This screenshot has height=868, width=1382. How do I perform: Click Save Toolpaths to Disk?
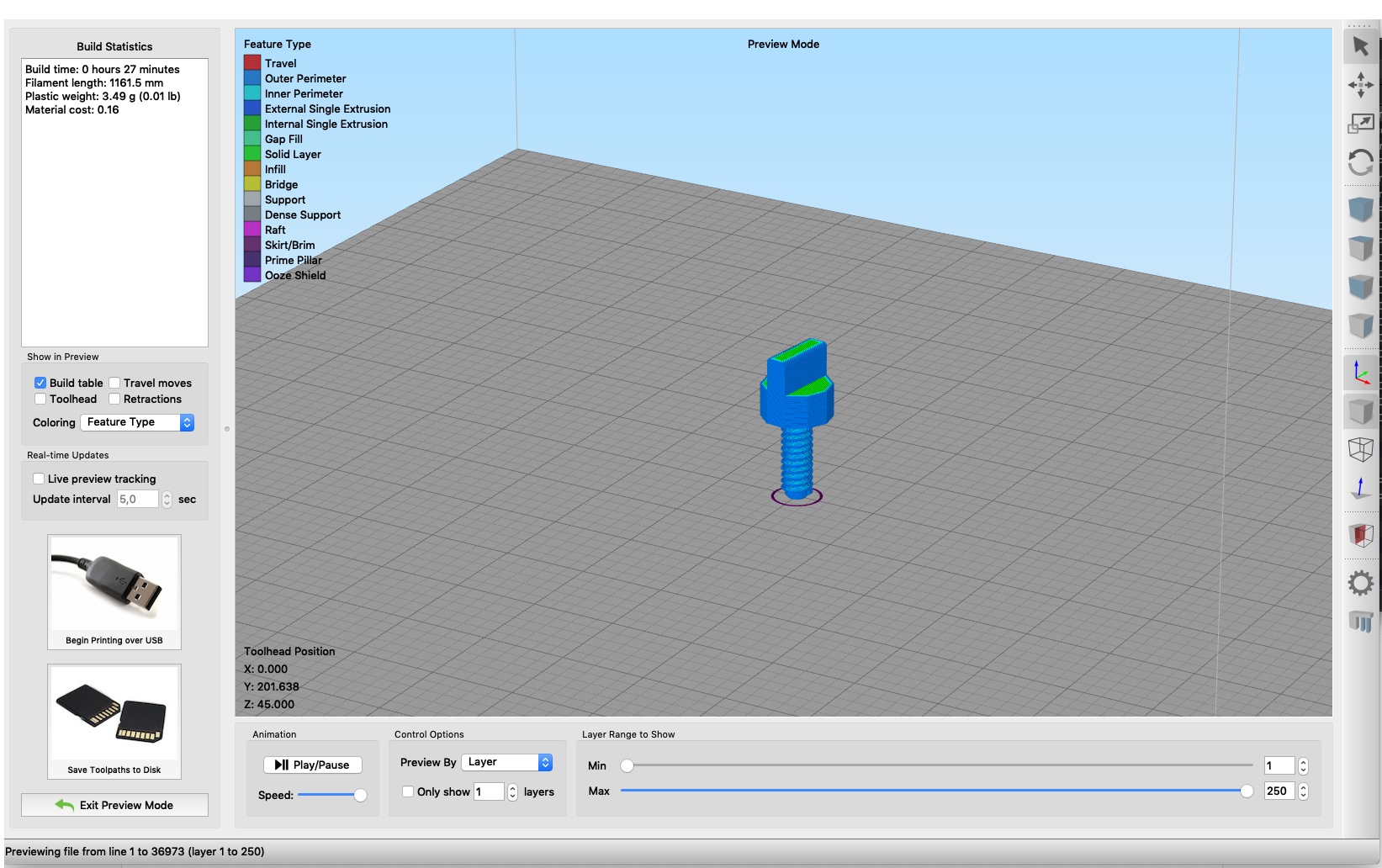pos(114,722)
